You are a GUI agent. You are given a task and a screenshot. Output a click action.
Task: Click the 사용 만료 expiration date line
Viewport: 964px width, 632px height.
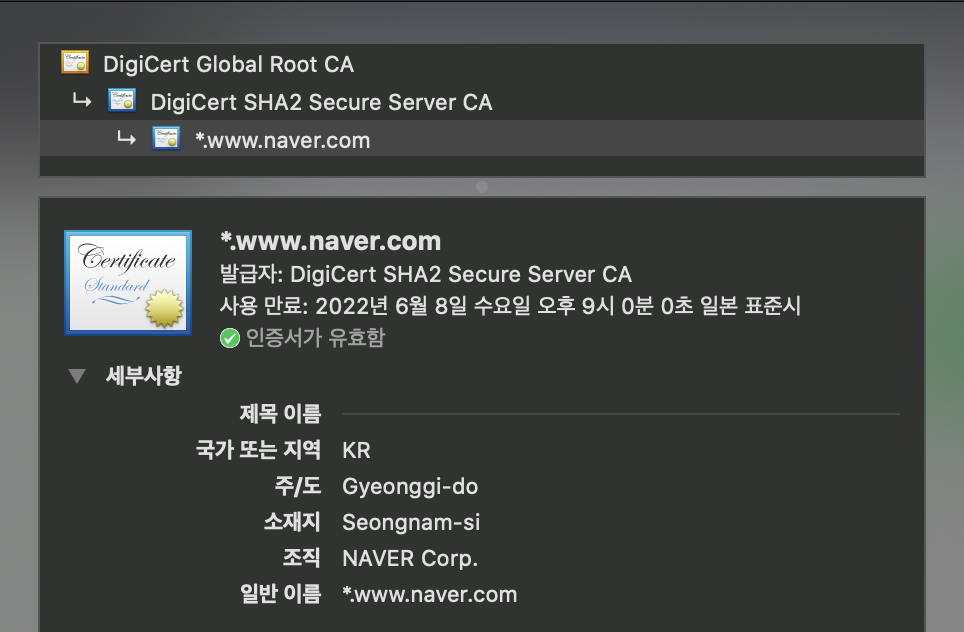510,306
